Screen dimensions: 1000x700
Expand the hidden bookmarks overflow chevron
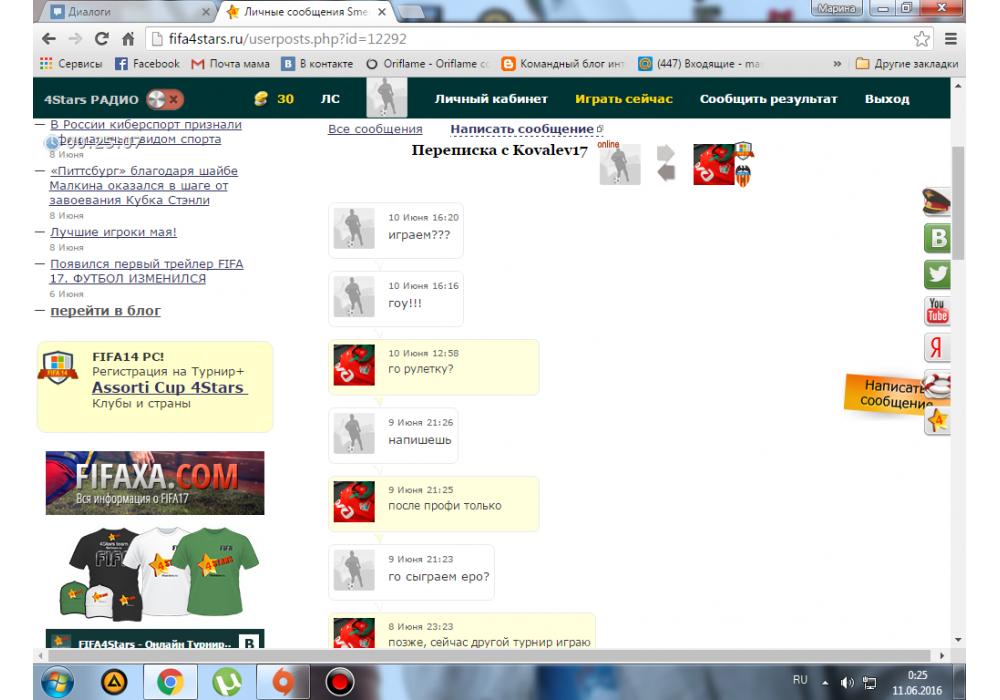[836, 64]
